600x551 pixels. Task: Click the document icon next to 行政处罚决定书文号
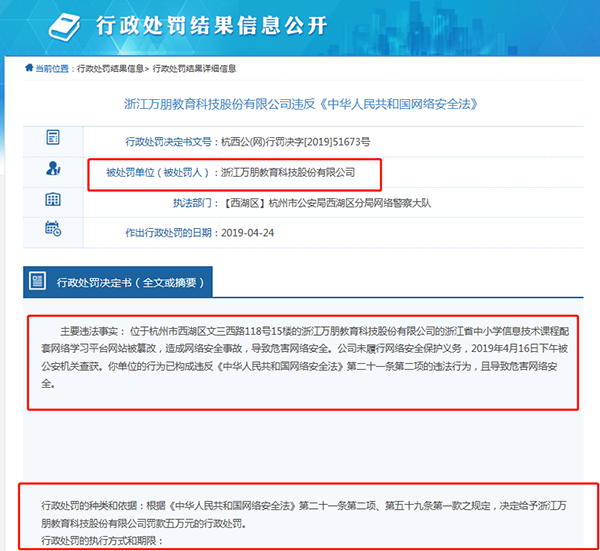(53, 138)
